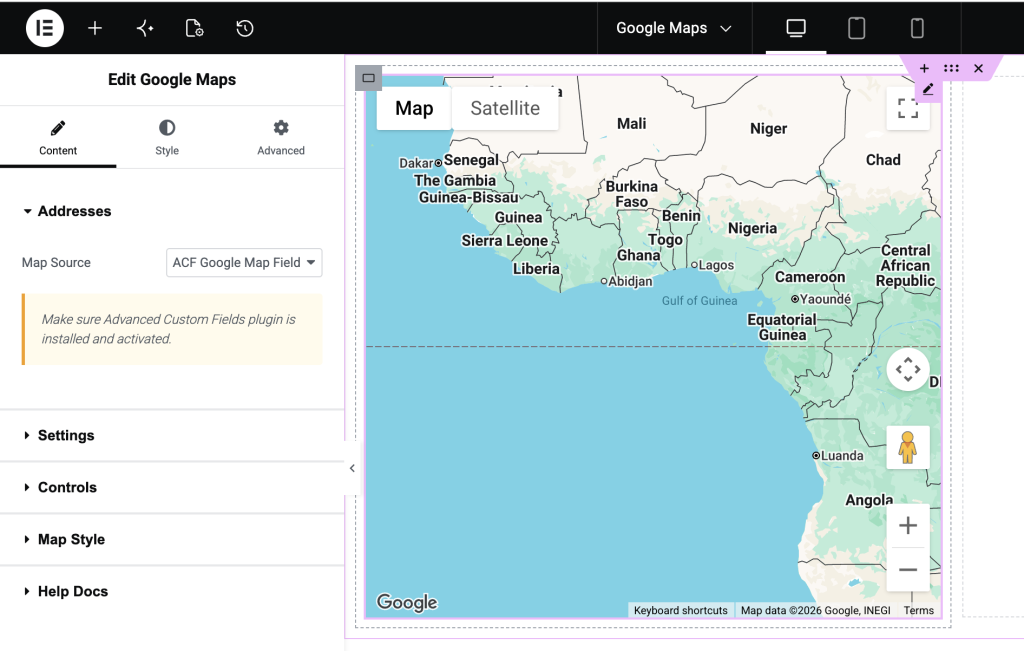This screenshot has width=1024, height=651.
Task: Click the Chad country label
Action: 883,160
